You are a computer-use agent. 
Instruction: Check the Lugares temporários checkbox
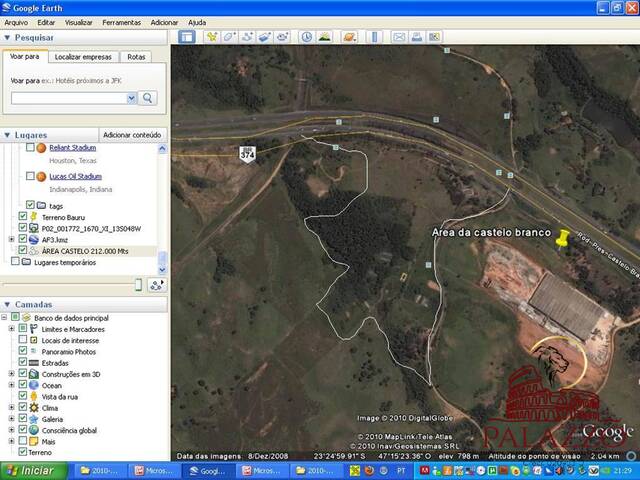(15, 261)
